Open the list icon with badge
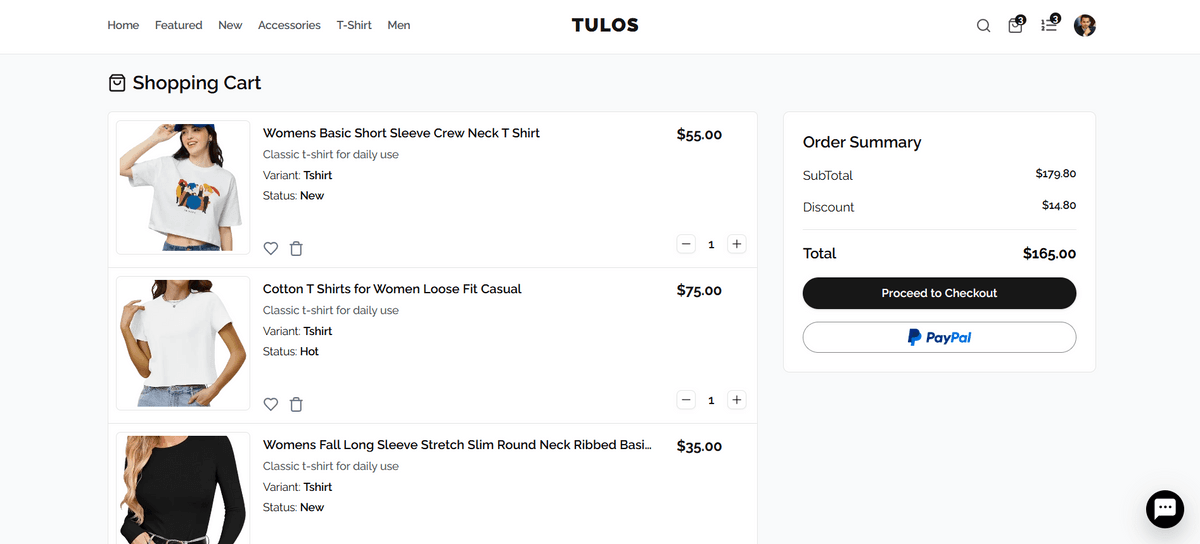 click(1048, 26)
